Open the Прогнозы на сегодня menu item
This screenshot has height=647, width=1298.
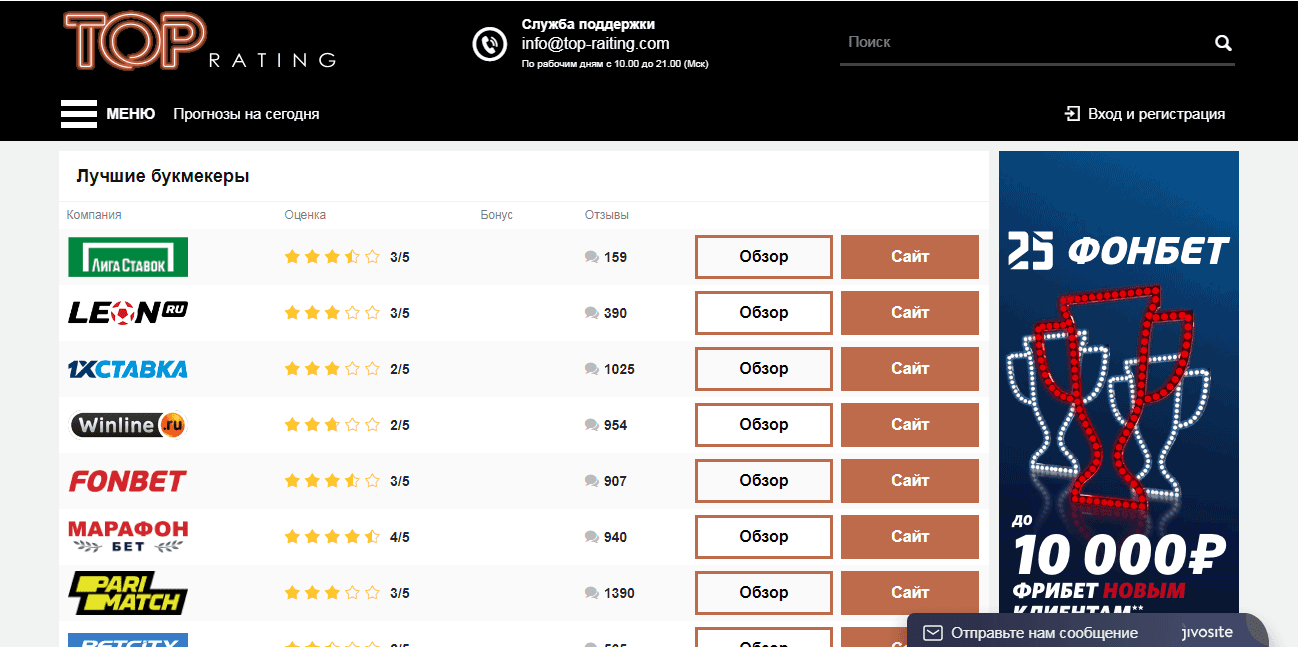(246, 114)
